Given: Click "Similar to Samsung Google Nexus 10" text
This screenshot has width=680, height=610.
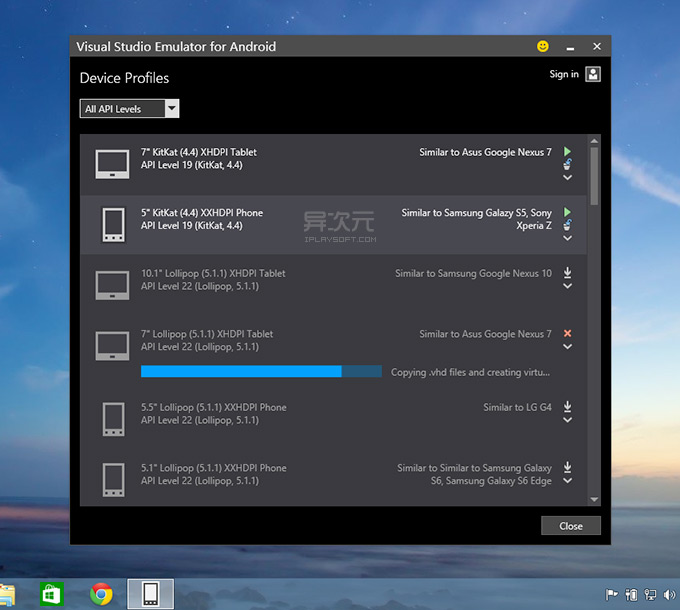Looking at the screenshot, I should tap(473, 274).
